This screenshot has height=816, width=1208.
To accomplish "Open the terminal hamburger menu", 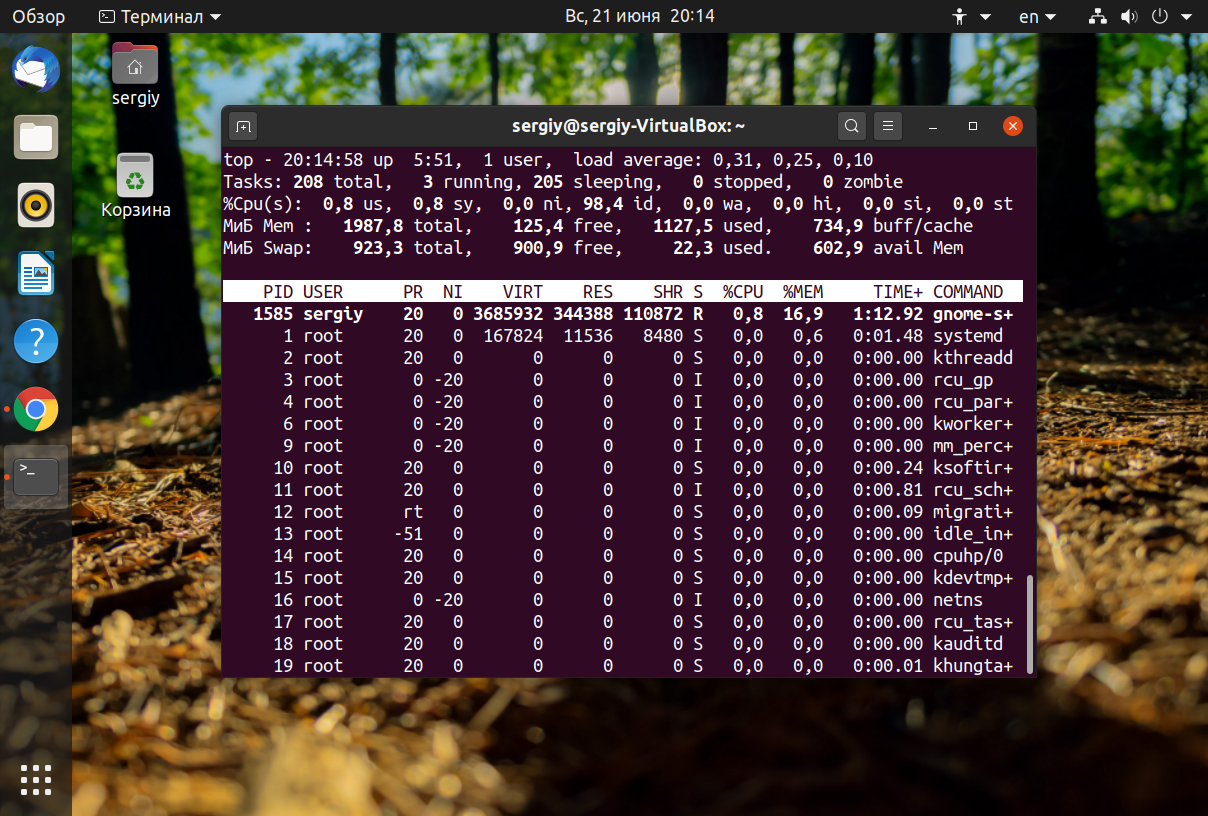I will tap(888, 126).
